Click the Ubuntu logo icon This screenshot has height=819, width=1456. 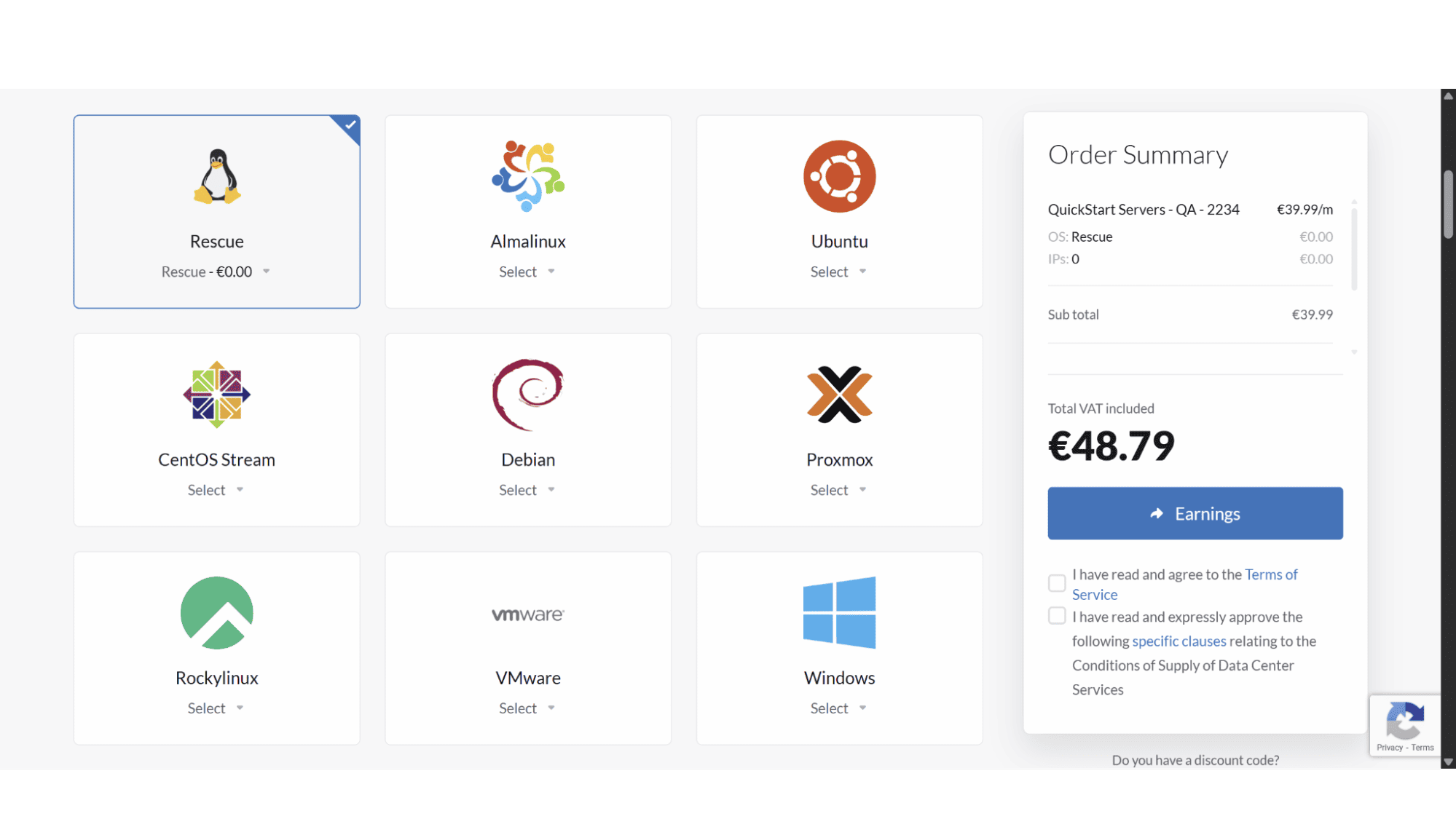(839, 176)
